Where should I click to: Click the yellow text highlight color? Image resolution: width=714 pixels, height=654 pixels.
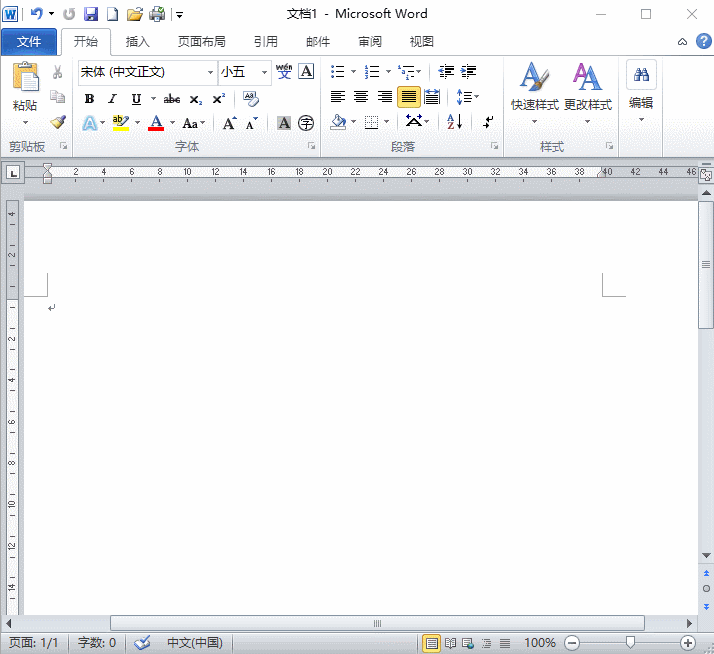pyautogui.click(x=120, y=123)
